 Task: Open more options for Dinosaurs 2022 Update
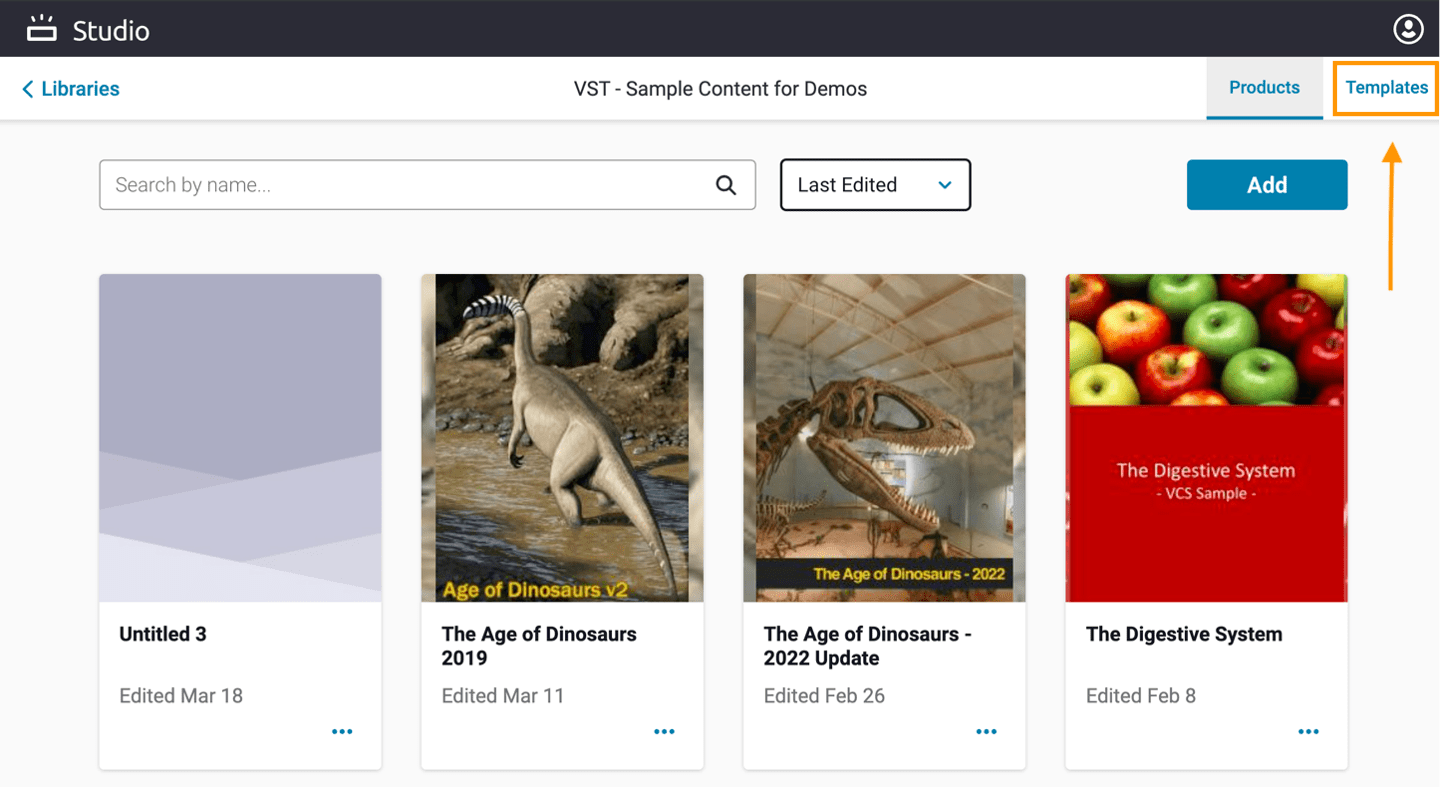pos(986,732)
